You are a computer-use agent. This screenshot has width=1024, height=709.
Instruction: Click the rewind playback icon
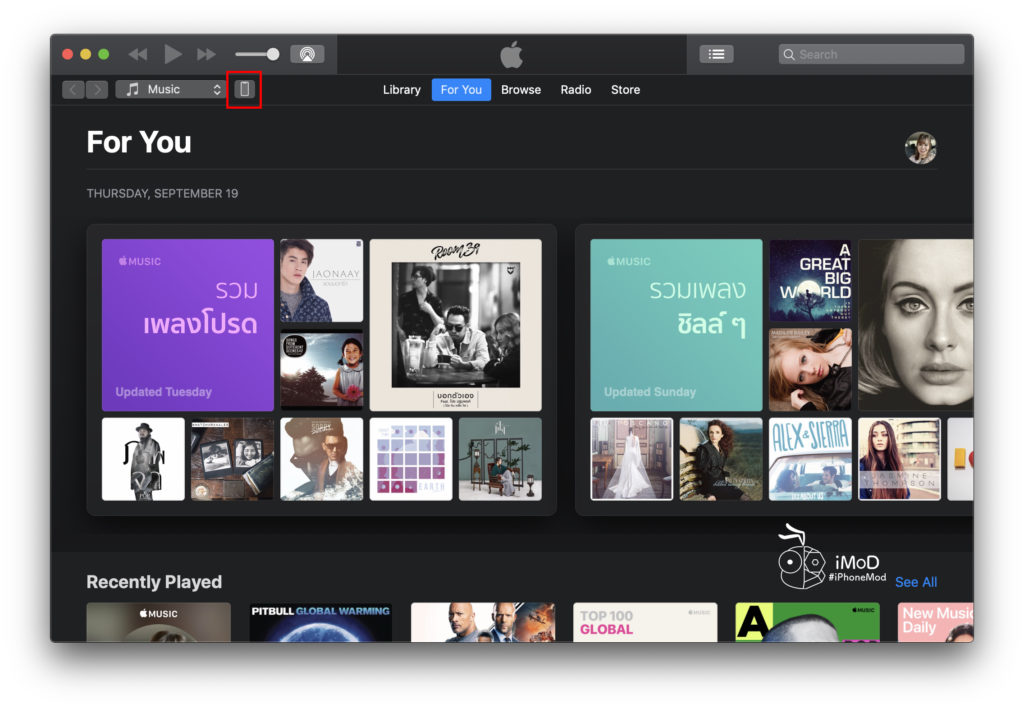coord(137,54)
